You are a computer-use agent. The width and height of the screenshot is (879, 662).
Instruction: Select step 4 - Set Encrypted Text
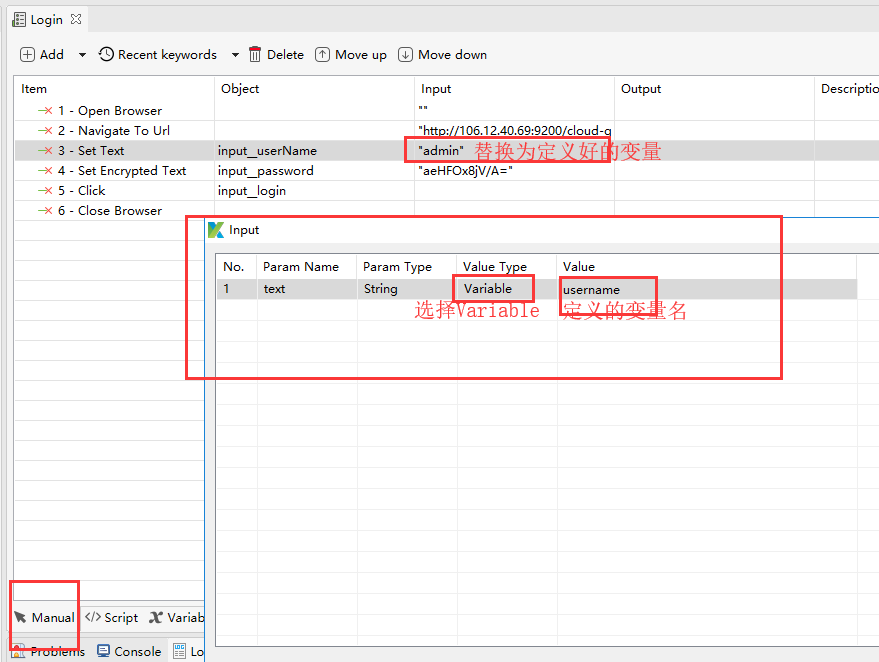114,171
